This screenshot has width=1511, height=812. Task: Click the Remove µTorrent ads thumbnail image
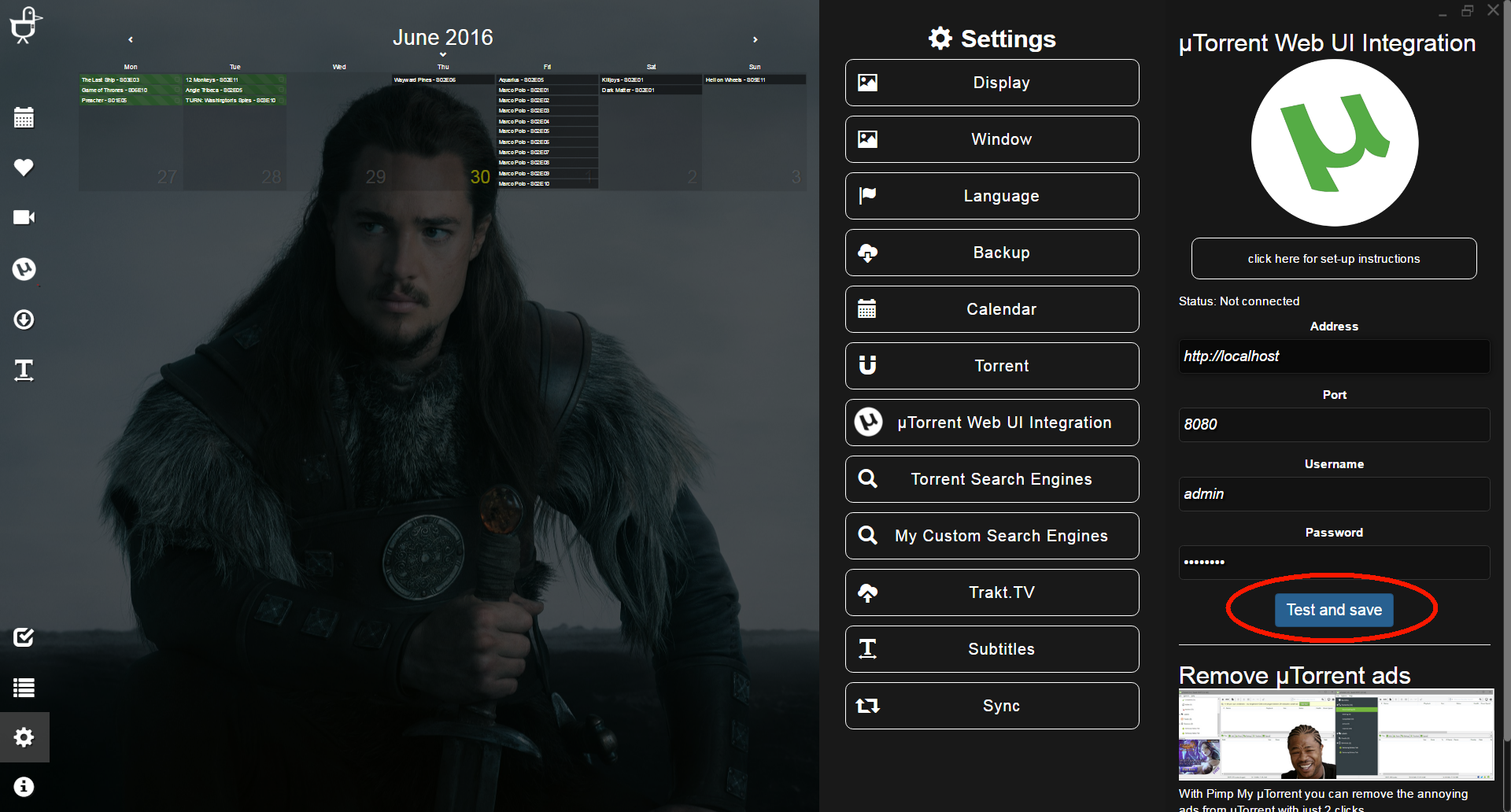pos(1336,735)
